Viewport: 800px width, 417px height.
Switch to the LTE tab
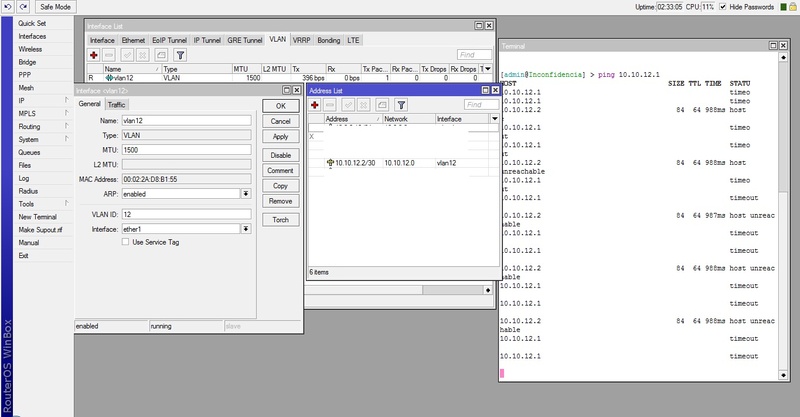(353, 40)
